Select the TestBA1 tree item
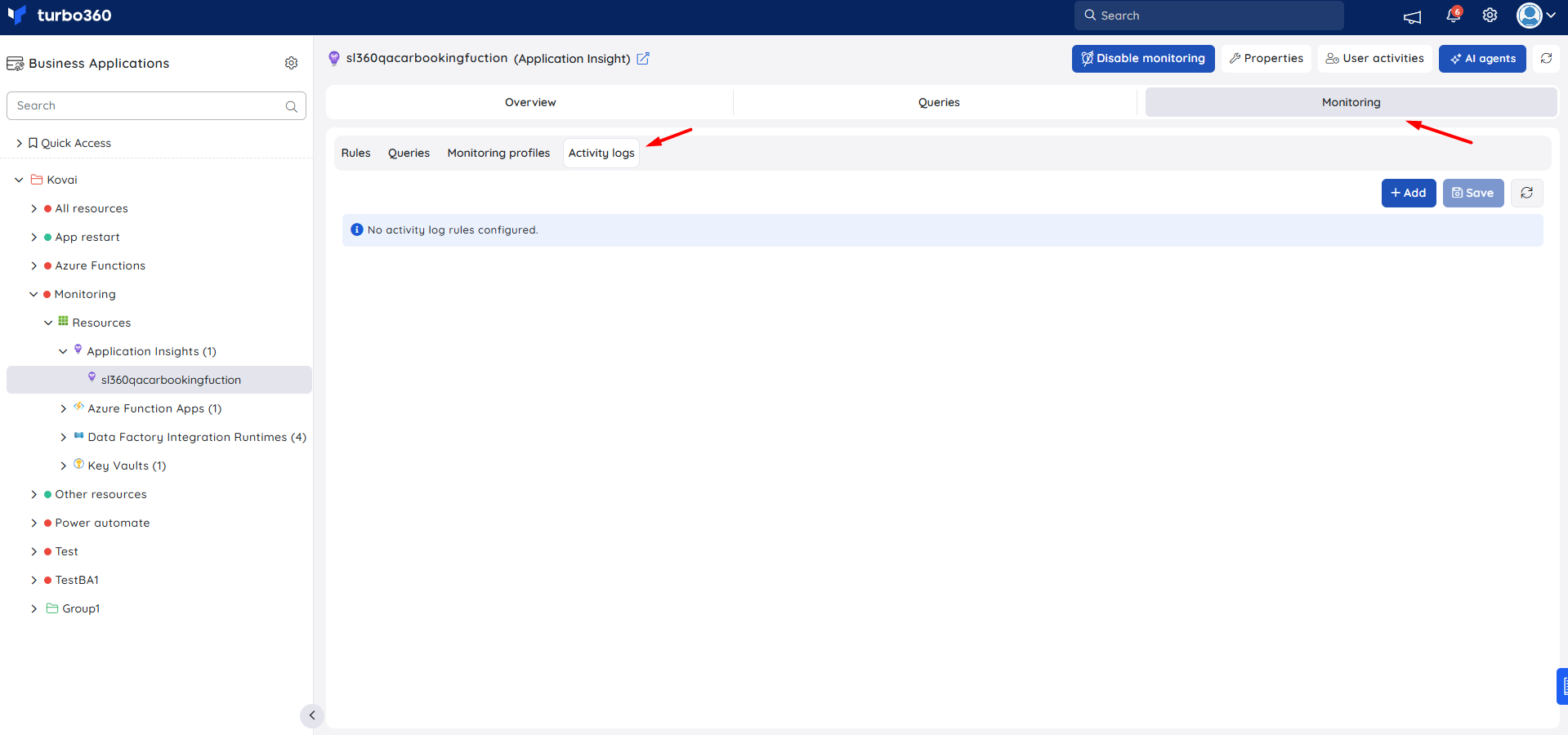 [77, 581]
